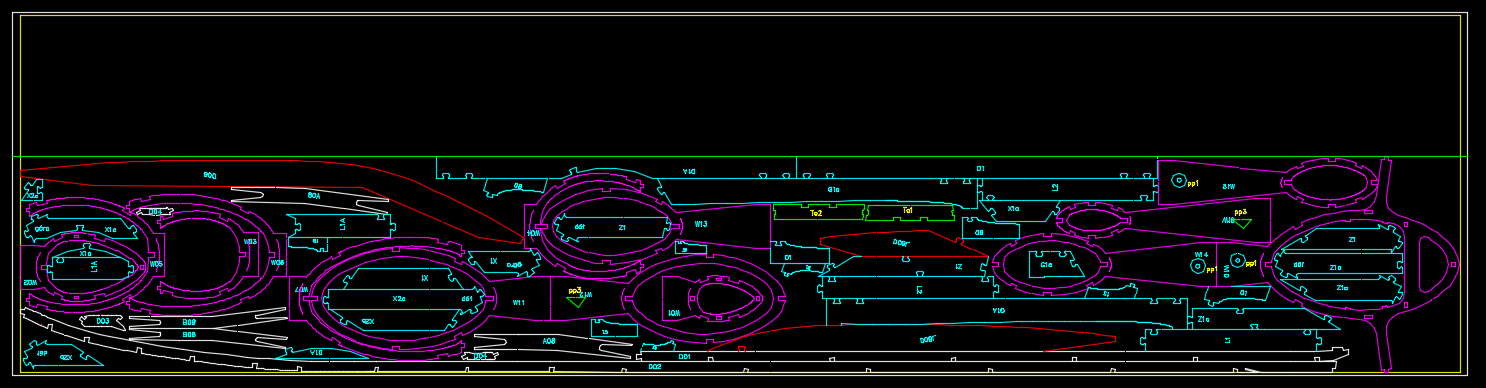Click the W06 part label

pyautogui.click(x=277, y=263)
